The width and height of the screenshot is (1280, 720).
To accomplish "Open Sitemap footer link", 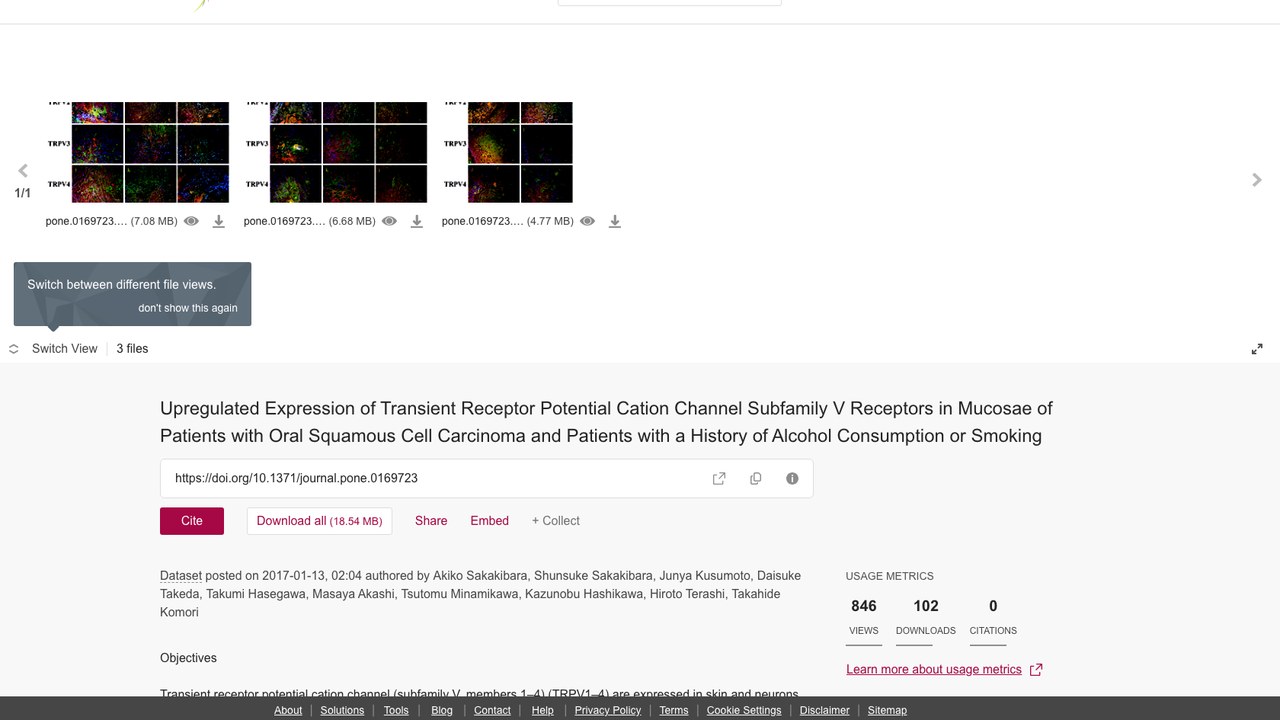I will pos(887,710).
